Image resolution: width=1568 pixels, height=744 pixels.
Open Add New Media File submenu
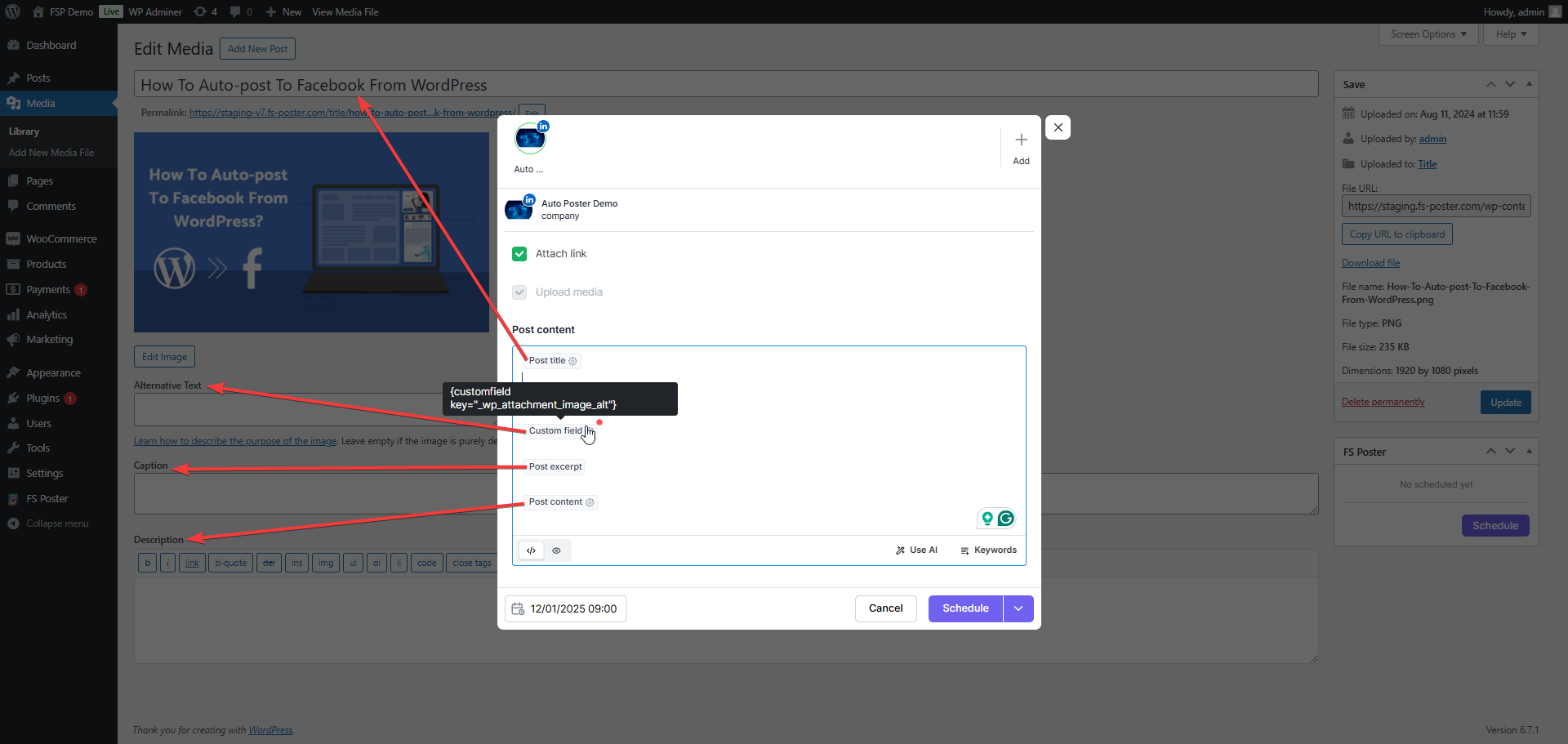pos(51,153)
